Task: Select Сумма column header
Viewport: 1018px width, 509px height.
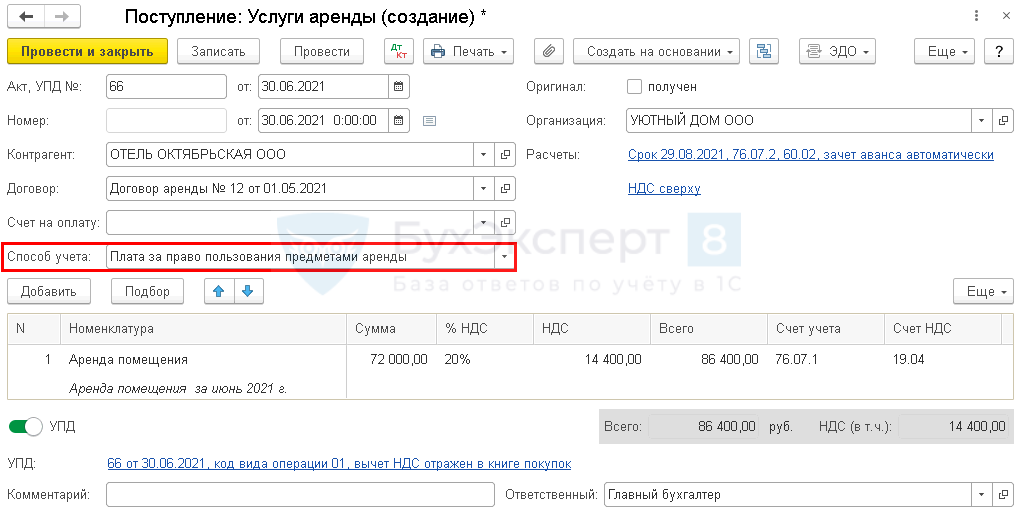Action: coord(391,329)
